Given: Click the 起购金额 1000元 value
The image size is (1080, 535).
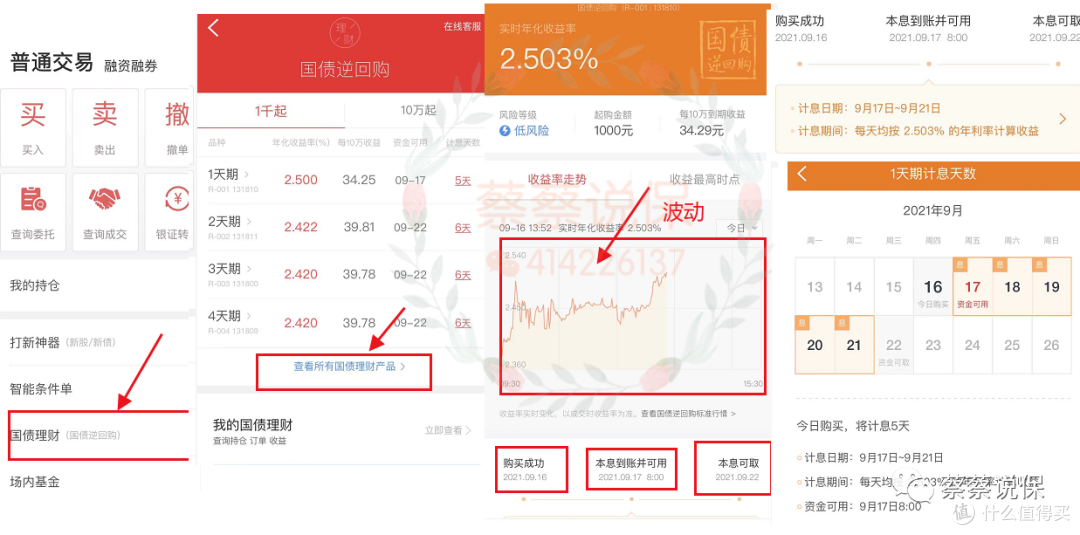Looking at the screenshot, I should [x=613, y=131].
